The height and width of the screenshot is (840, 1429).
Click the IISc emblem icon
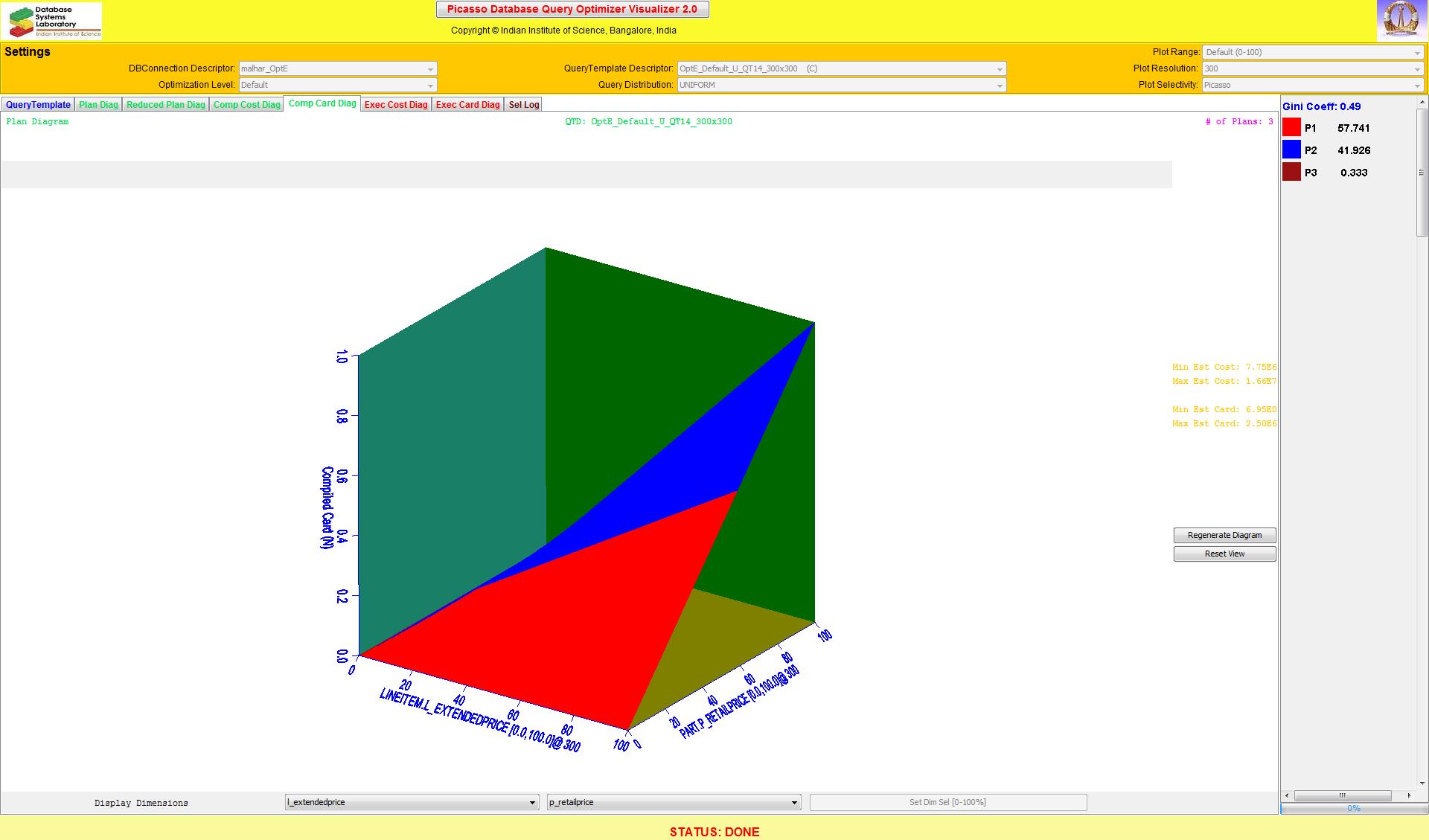[x=1401, y=20]
